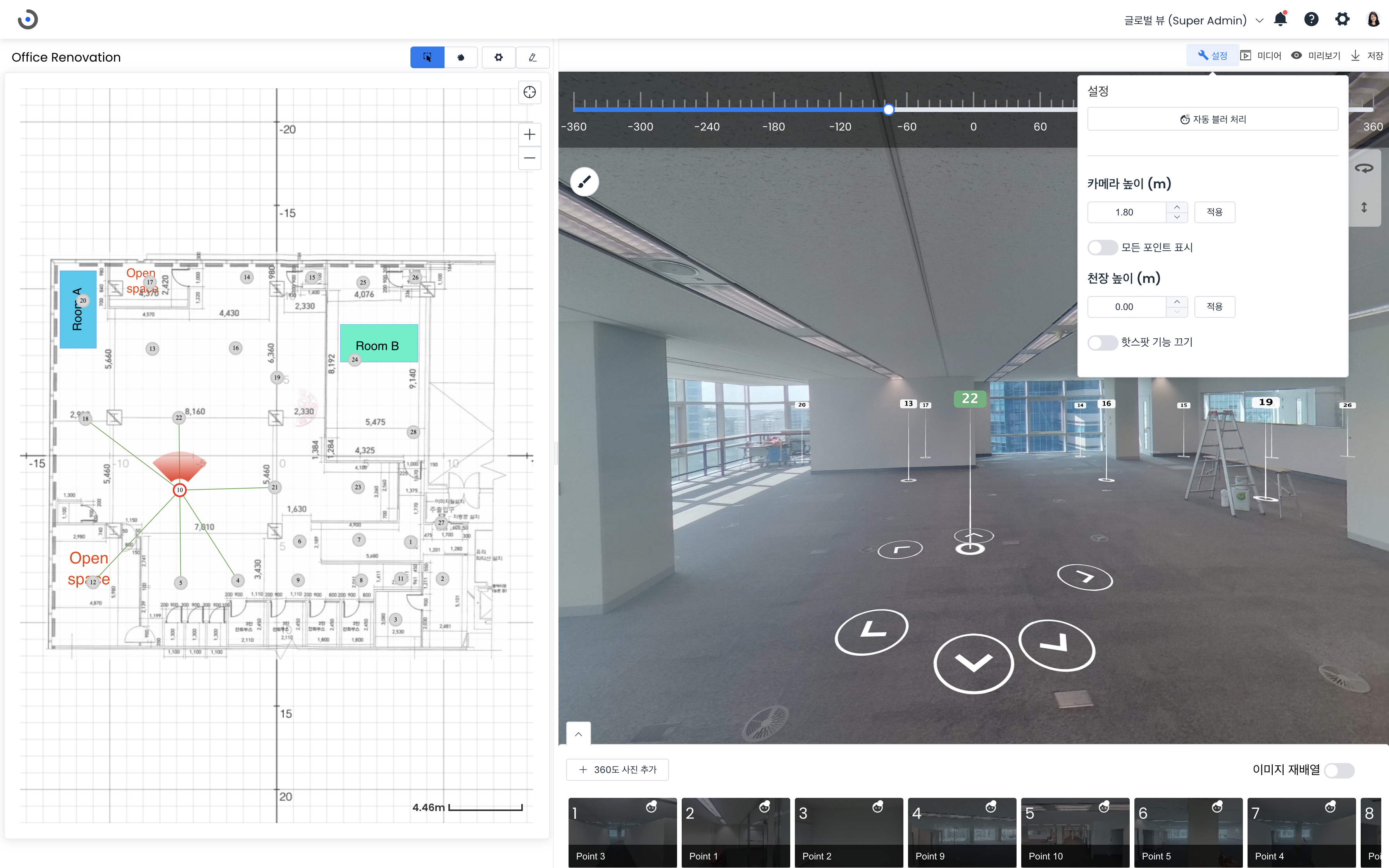Click the rotation slider handle
Viewport: 1389px width, 868px height.
(x=889, y=109)
